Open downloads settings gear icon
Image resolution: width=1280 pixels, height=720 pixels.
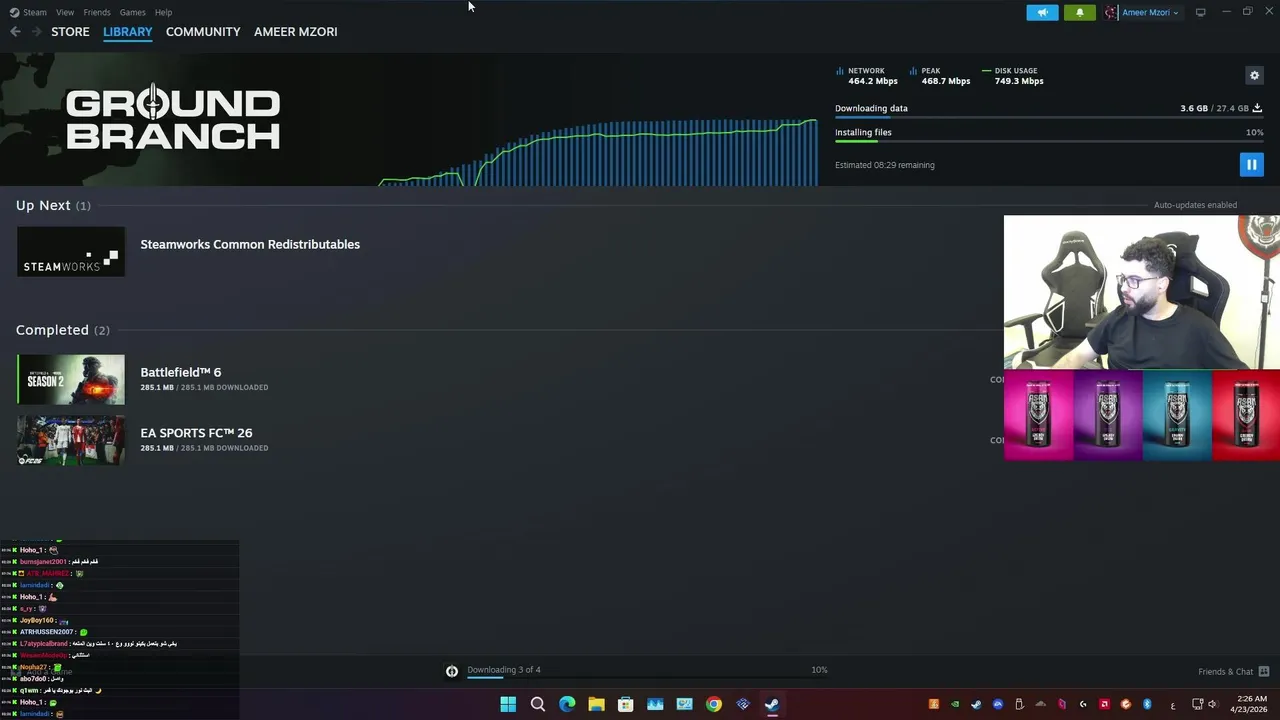pyautogui.click(x=1254, y=75)
